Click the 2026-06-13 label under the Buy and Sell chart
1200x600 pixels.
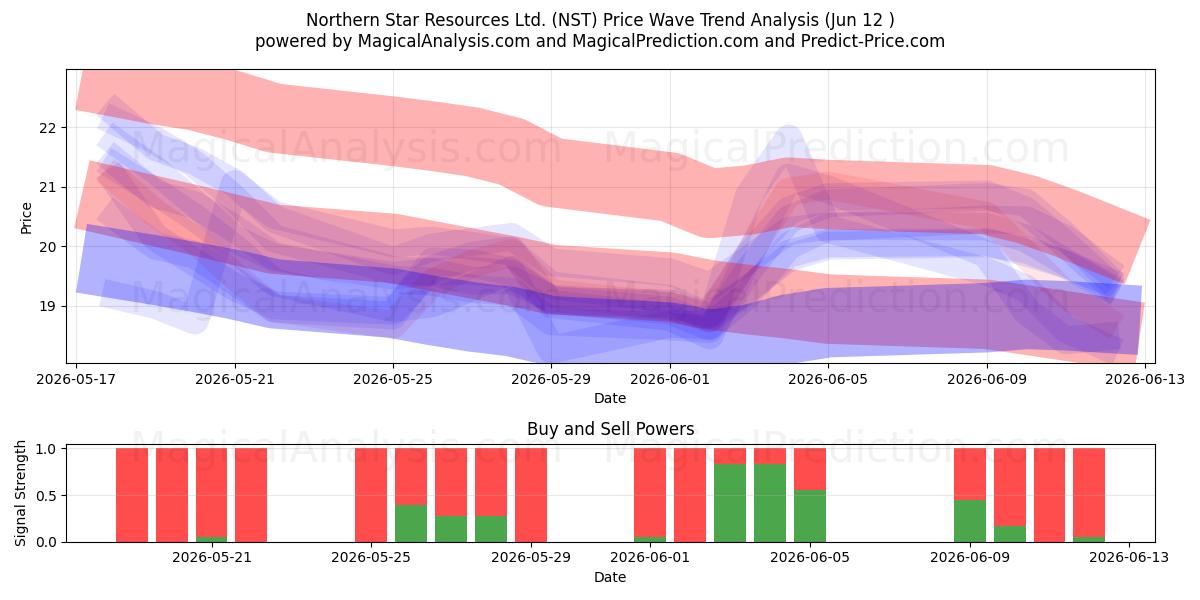point(1129,558)
